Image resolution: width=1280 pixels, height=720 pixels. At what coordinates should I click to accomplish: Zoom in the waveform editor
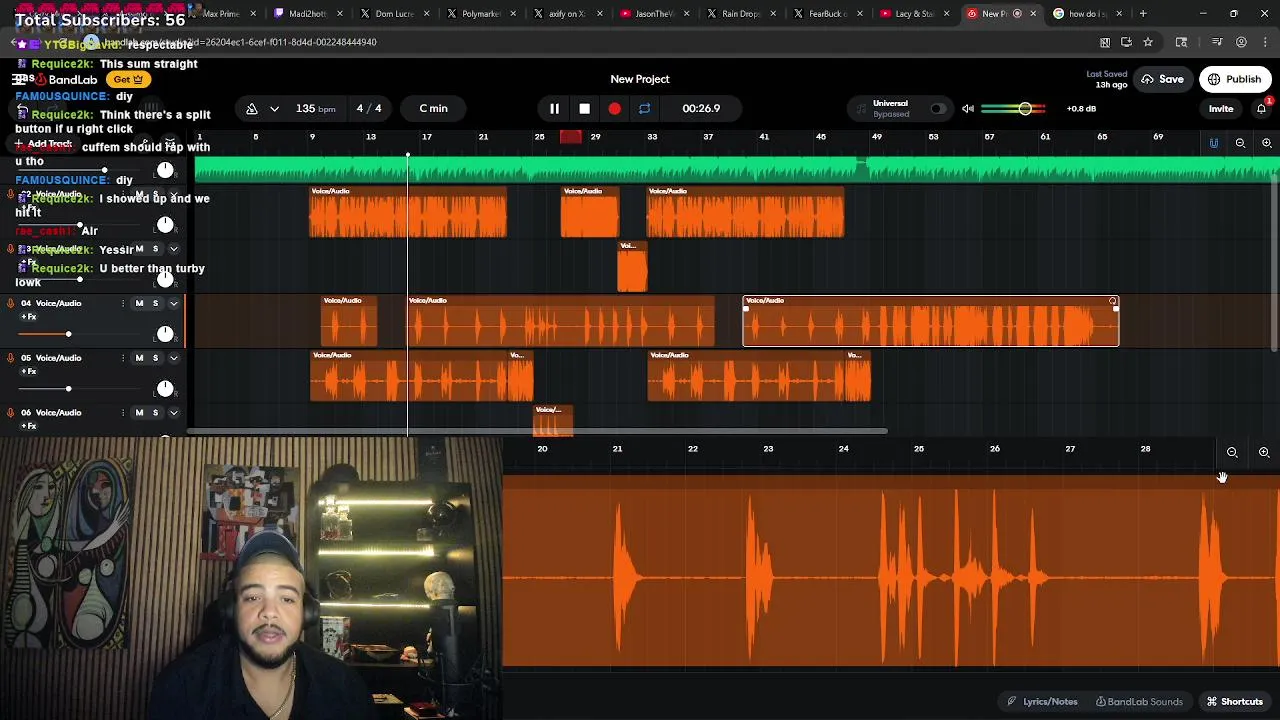[x=1264, y=452]
